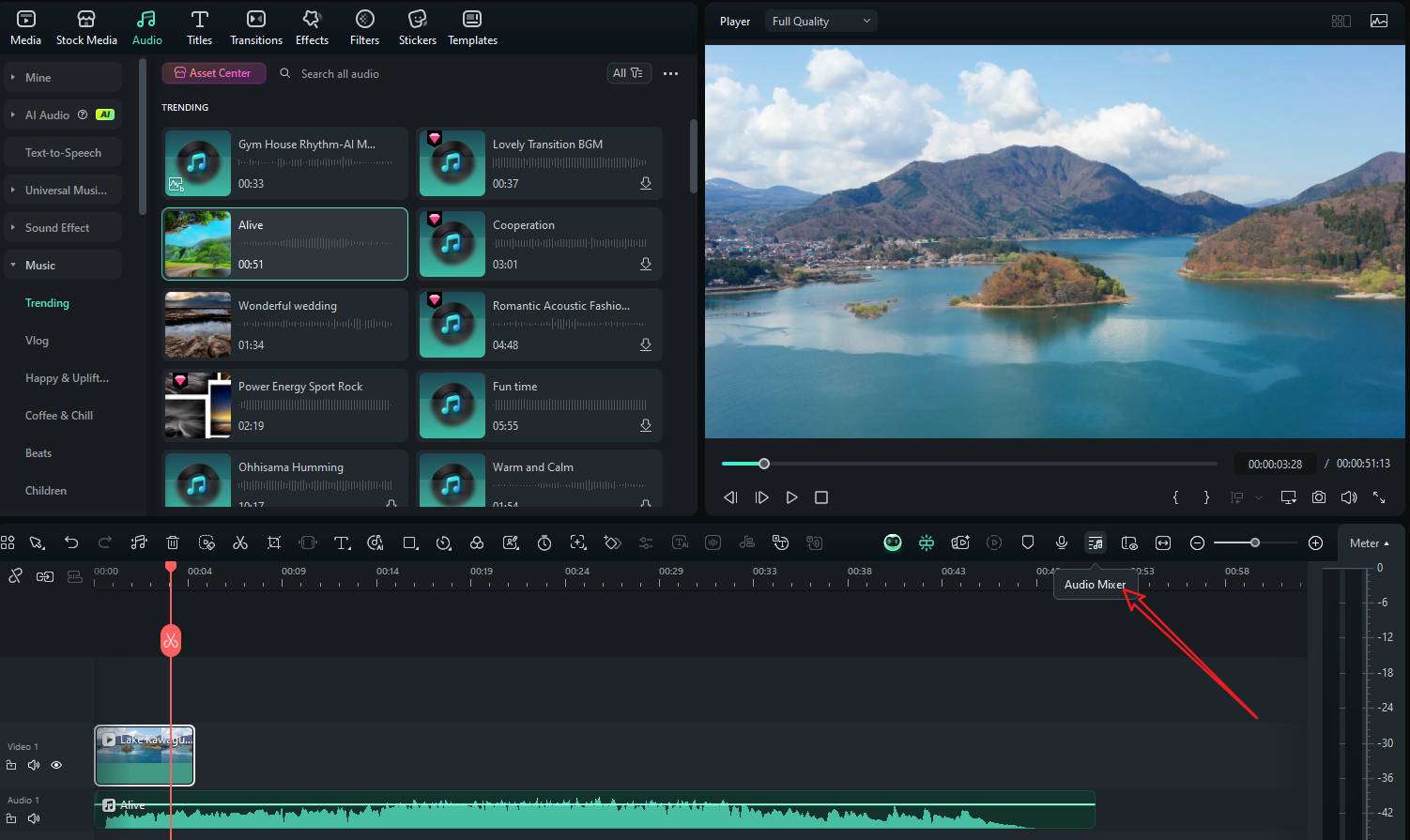Lock the Video 1 track
The width and height of the screenshot is (1410, 840).
click(11, 765)
